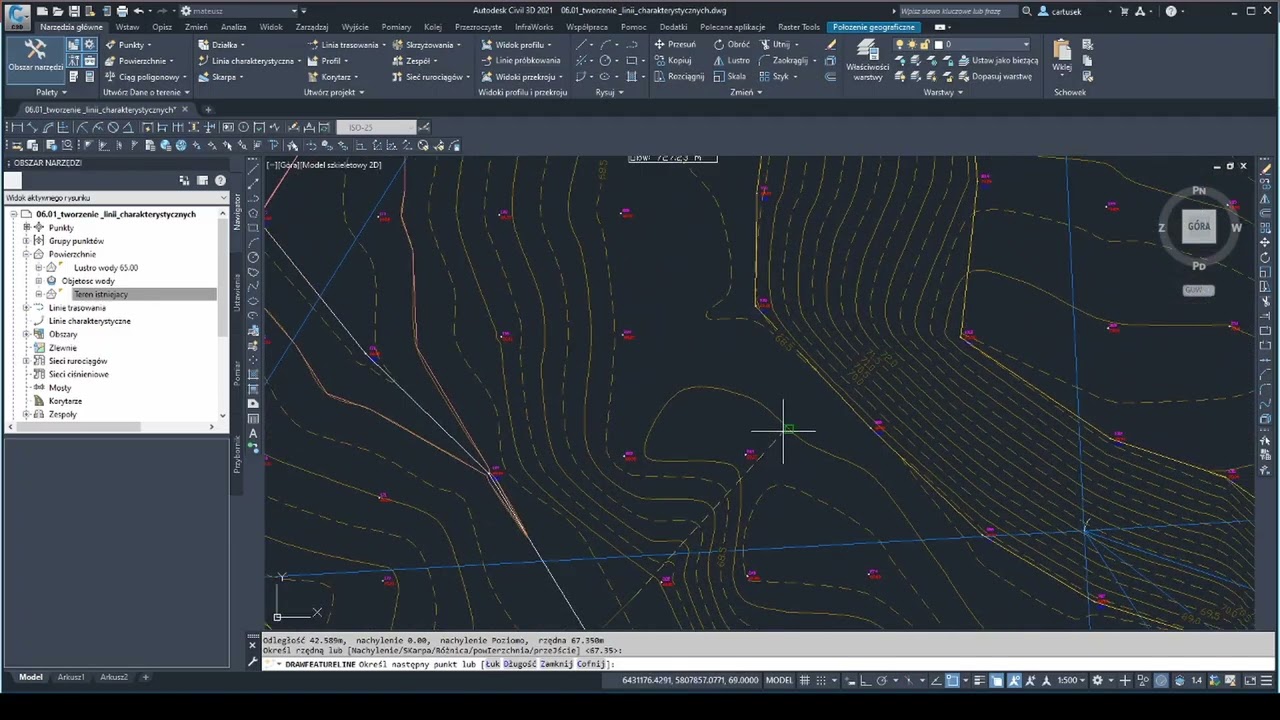Expand the Utwórz projekt panel flyout
The height and width of the screenshot is (720, 1280).
pyautogui.click(x=333, y=92)
